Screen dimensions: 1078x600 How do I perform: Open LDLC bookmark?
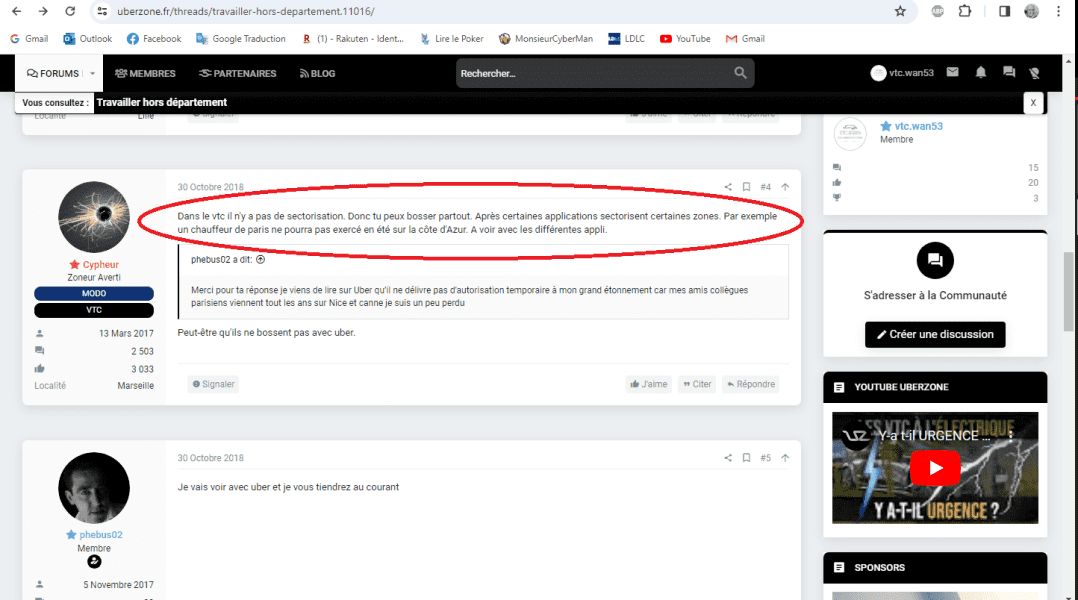point(626,38)
